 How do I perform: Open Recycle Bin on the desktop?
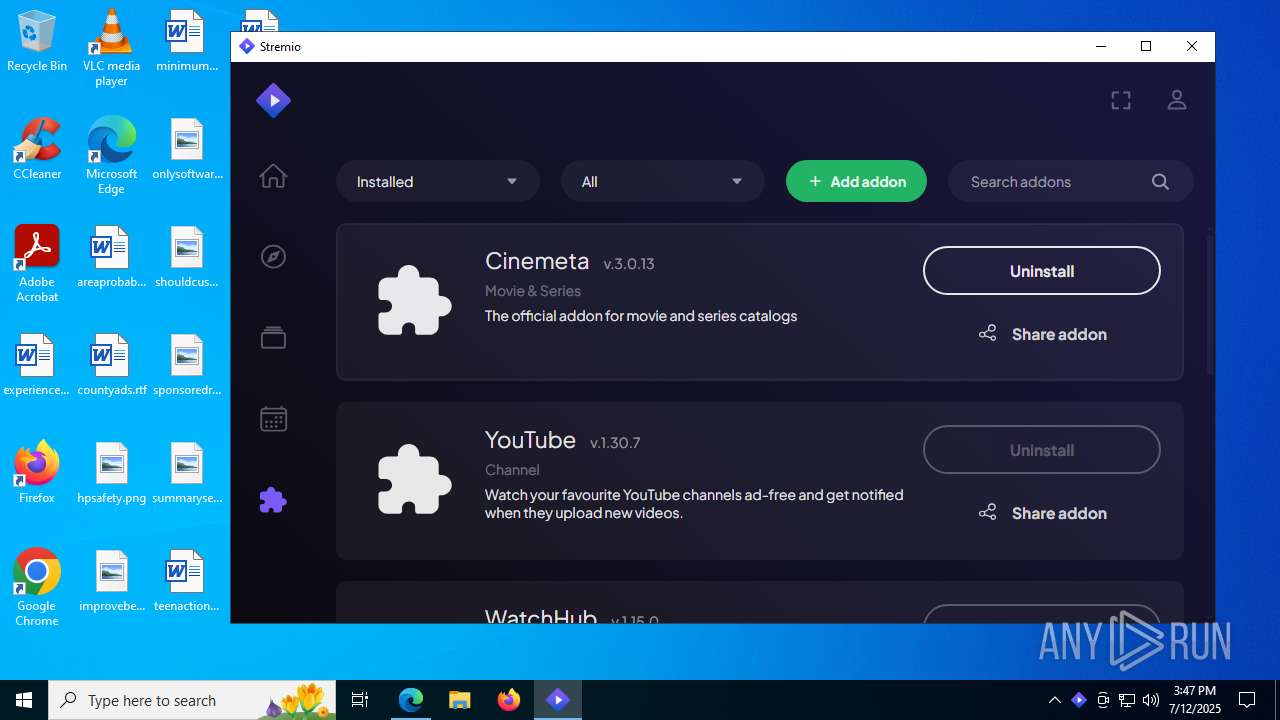click(37, 42)
